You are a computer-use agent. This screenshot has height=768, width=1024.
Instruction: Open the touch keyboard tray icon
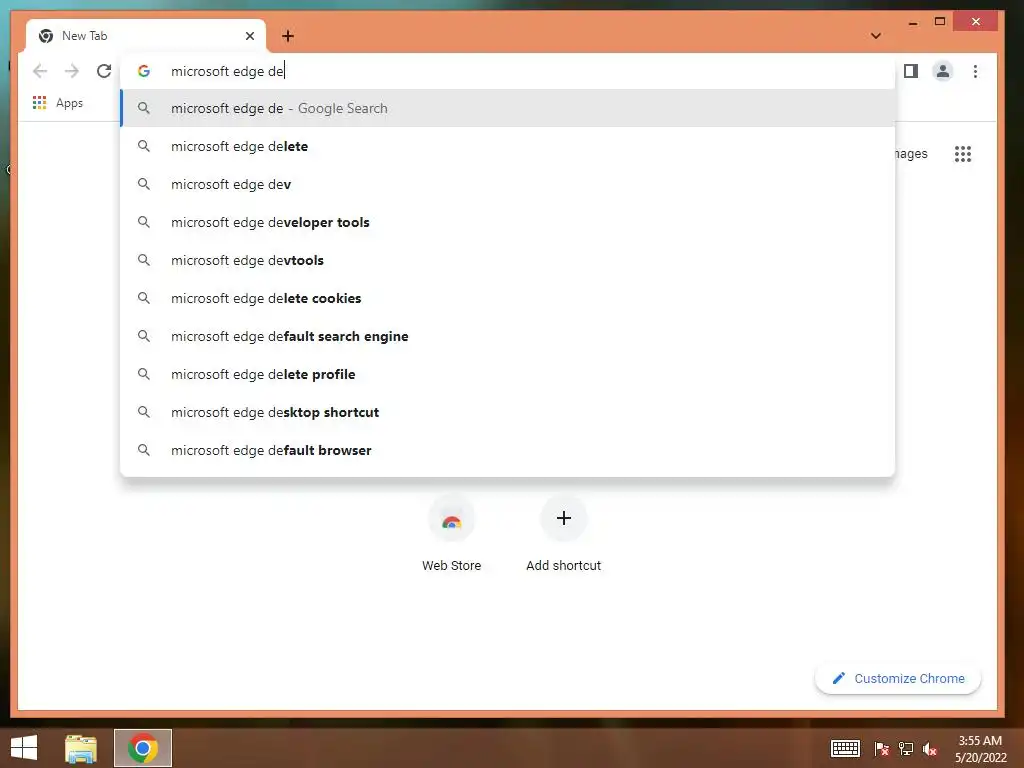coord(845,748)
